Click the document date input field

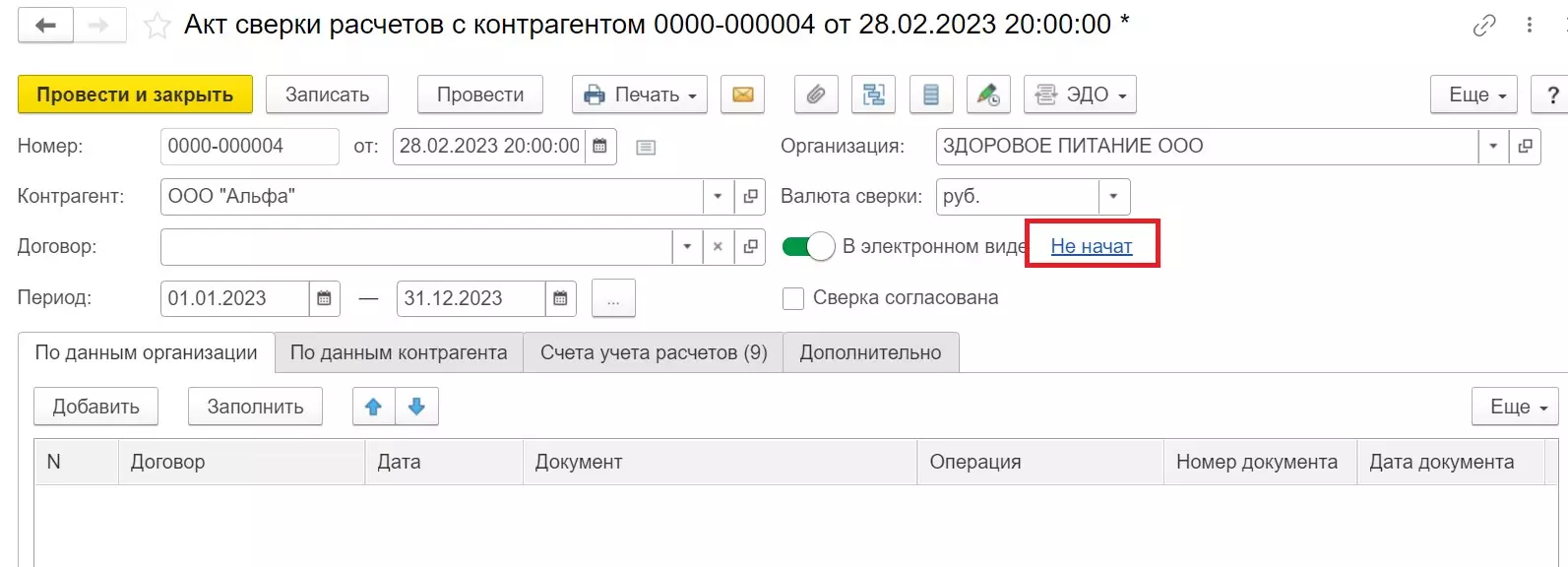(x=489, y=147)
